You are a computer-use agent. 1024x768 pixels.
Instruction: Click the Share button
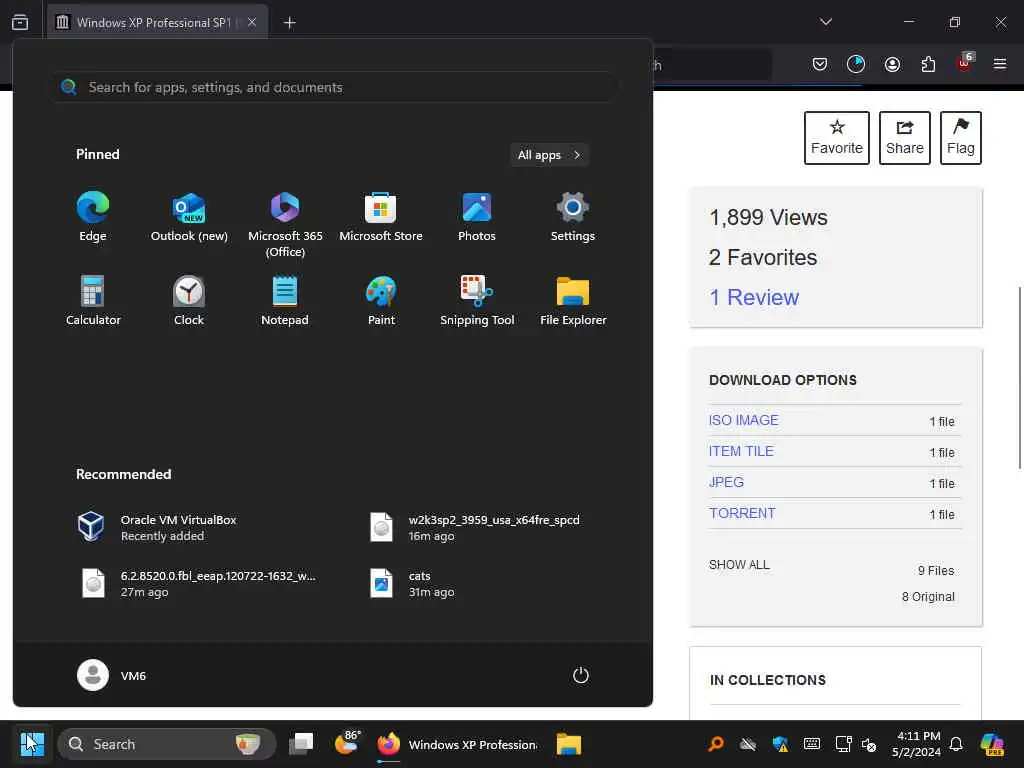(x=904, y=138)
